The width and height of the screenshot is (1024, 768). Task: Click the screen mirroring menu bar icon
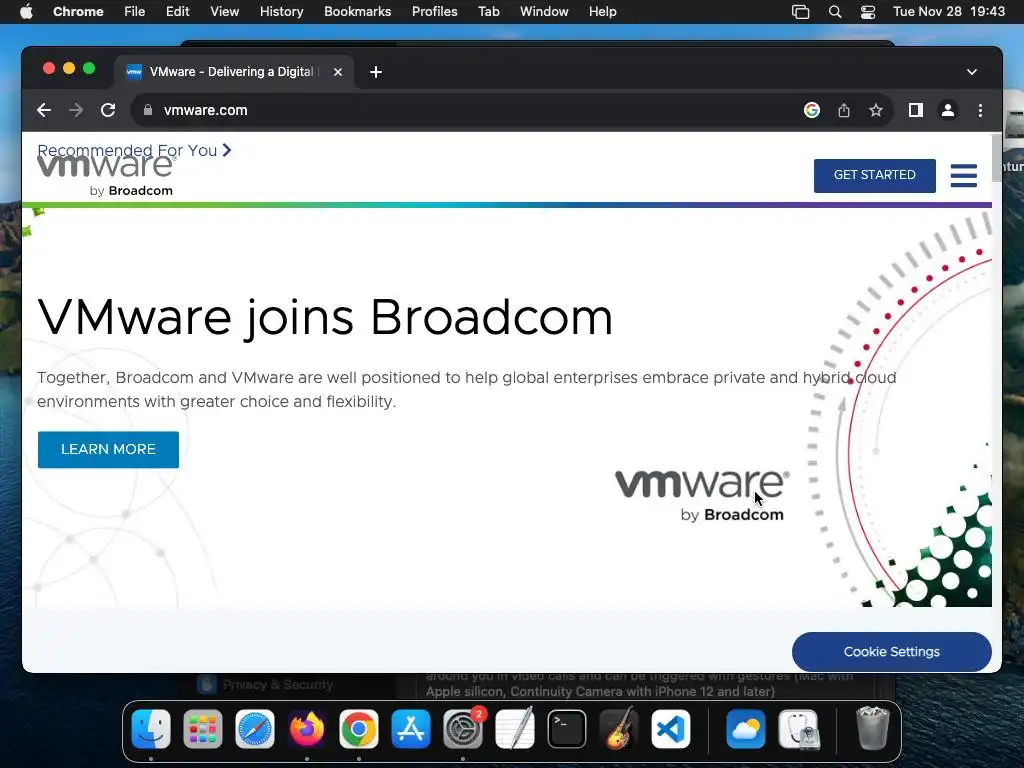click(x=800, y=12)
